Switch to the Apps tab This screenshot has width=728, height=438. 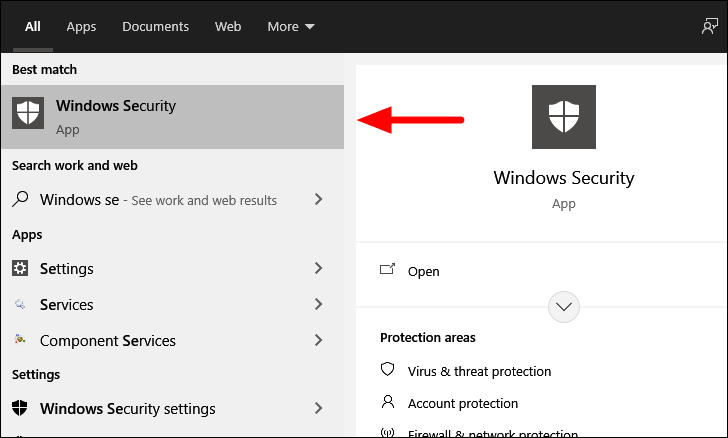tap(81, 26)
